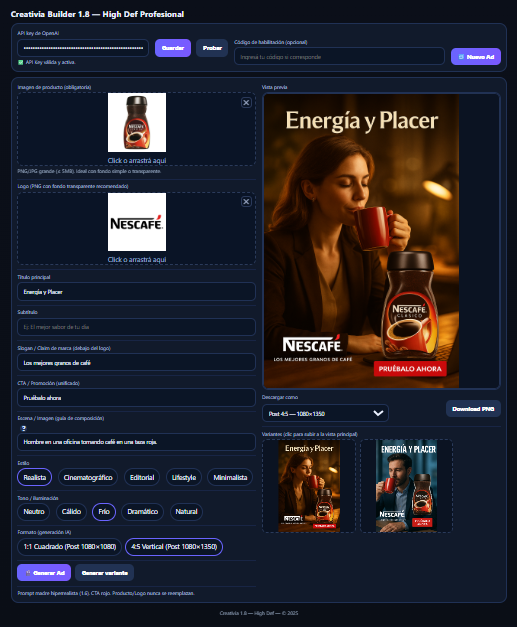Screen dimensions: 517x627
Task: Remove the uploaded product image
Action: tap(246, 103)
